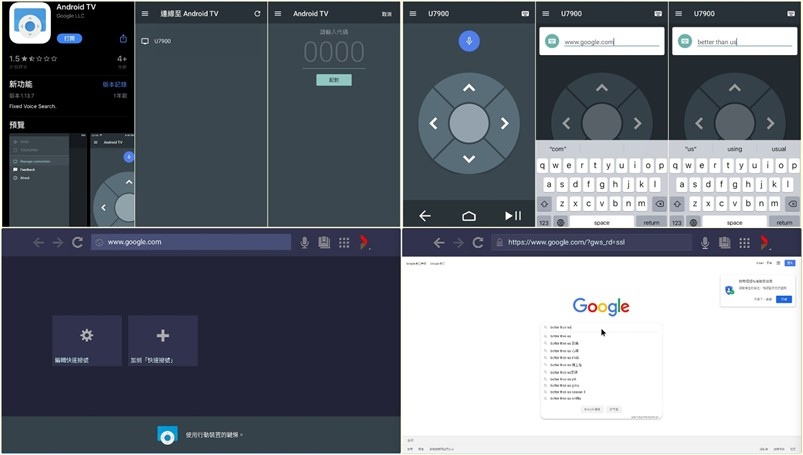Click URL bar showing www.google.com in TV browser
This screenshot has width=803, height=455.
tap(191, 242)
